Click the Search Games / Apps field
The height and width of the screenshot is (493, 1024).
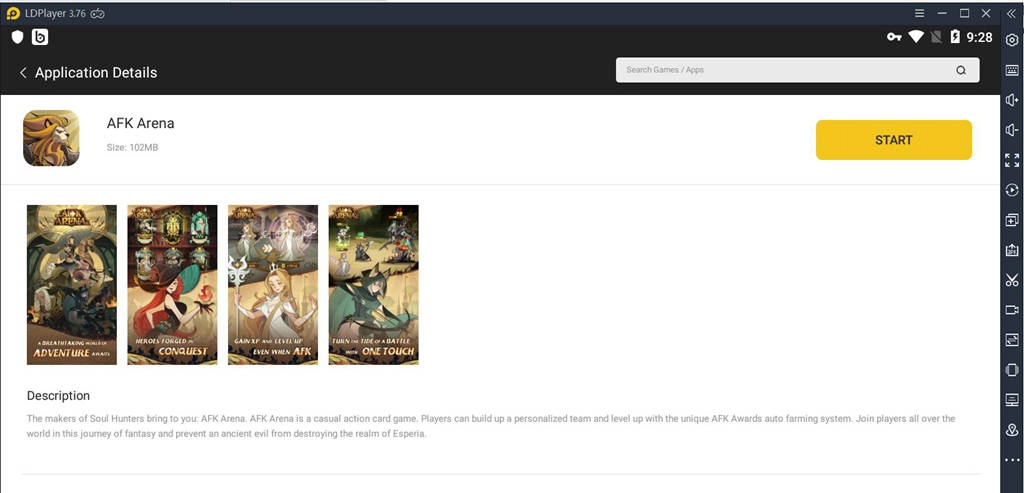click(797, 70)
